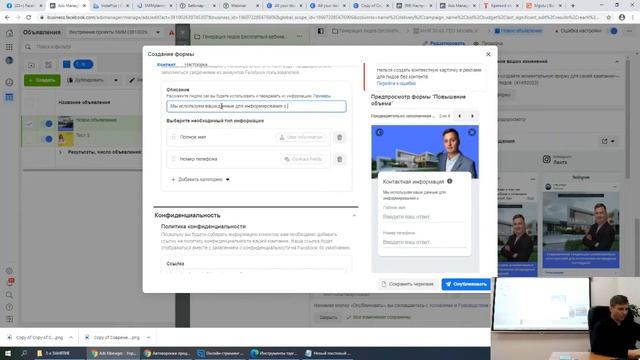Collapse the right panel section chevron
This screenshot has width=640, height=360.
(x=617, y=62)
